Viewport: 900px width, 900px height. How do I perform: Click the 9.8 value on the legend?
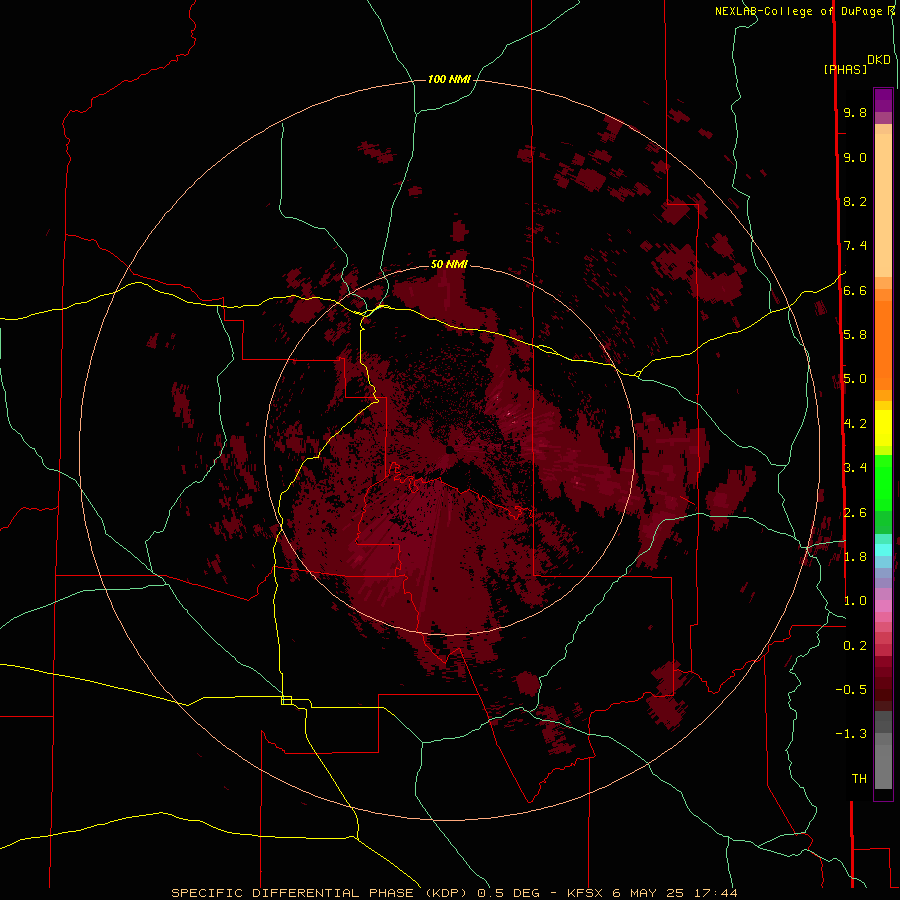[855, 112]
